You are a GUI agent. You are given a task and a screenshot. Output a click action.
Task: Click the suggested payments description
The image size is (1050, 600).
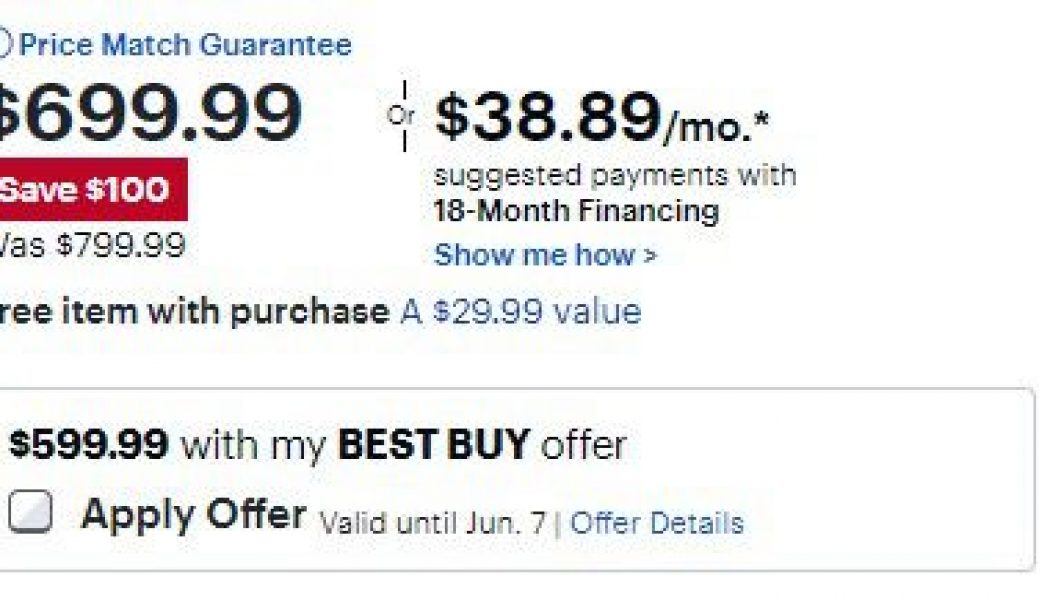tap(615, 173)
